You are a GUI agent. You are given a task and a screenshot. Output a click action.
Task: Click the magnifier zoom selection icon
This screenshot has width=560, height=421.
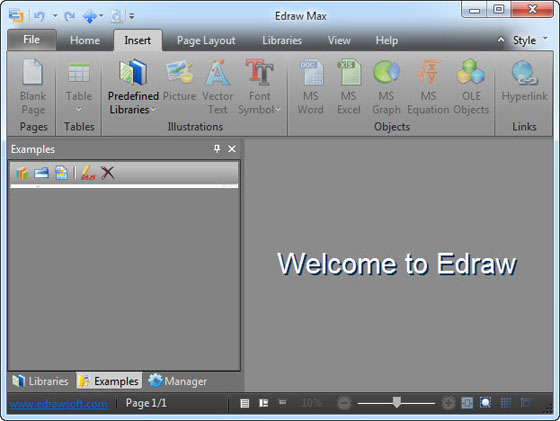pos(486,403)
